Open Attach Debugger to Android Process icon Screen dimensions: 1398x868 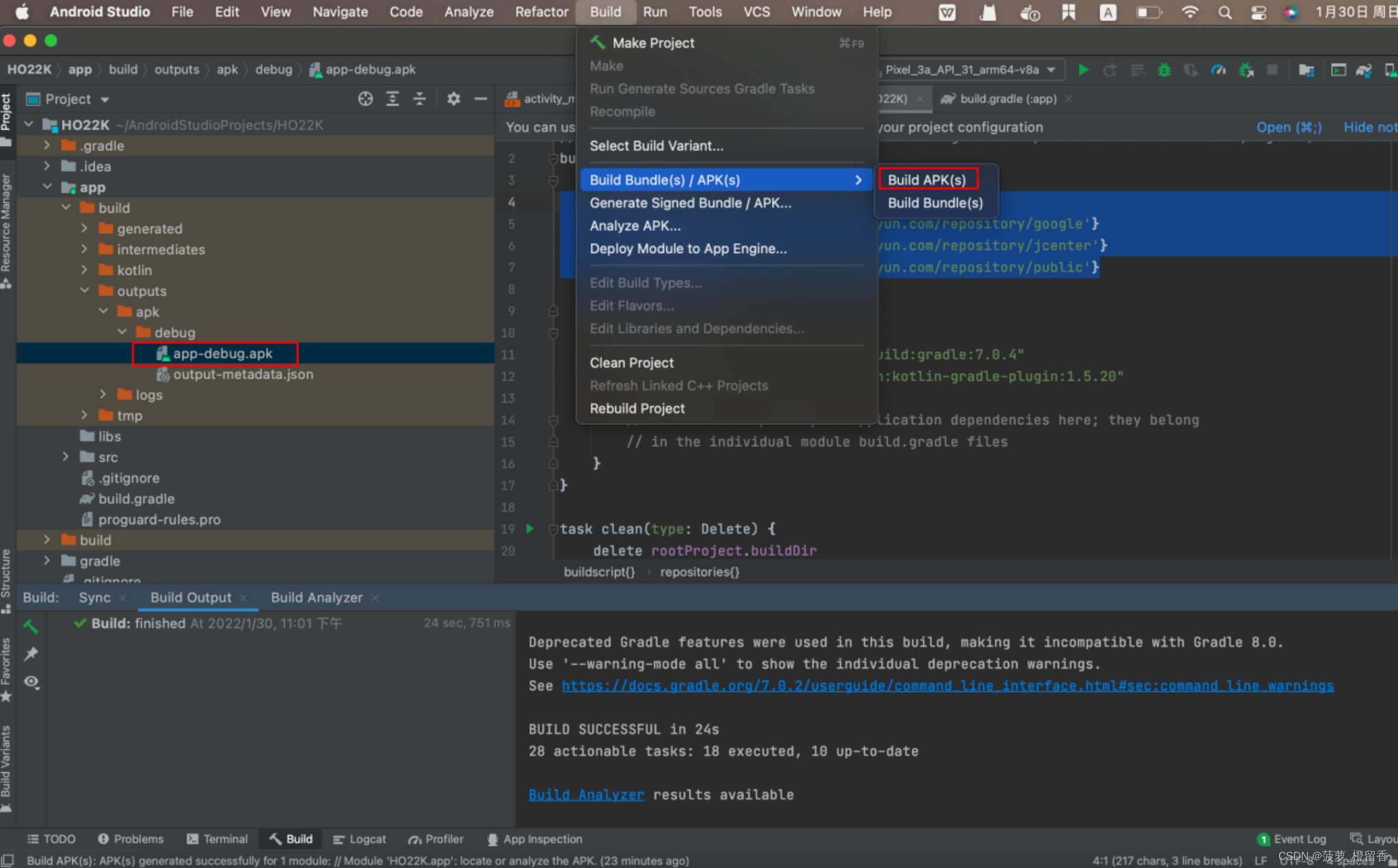[1246, 70]
